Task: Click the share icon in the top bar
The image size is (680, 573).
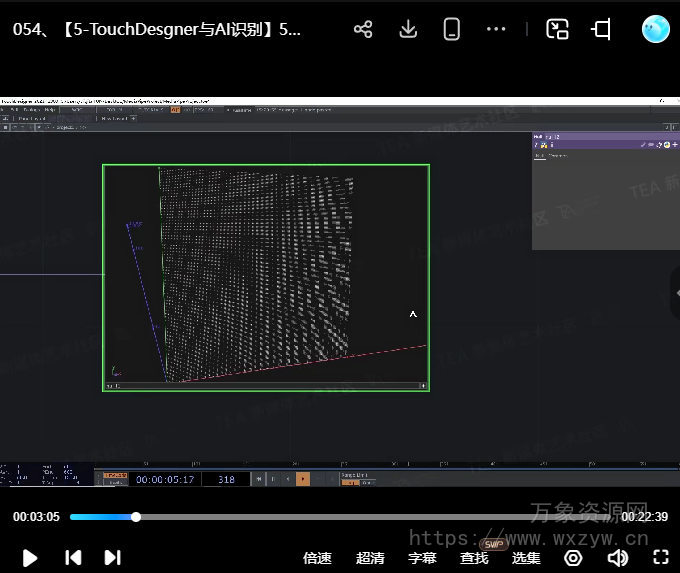Action: tap(363, 29)
